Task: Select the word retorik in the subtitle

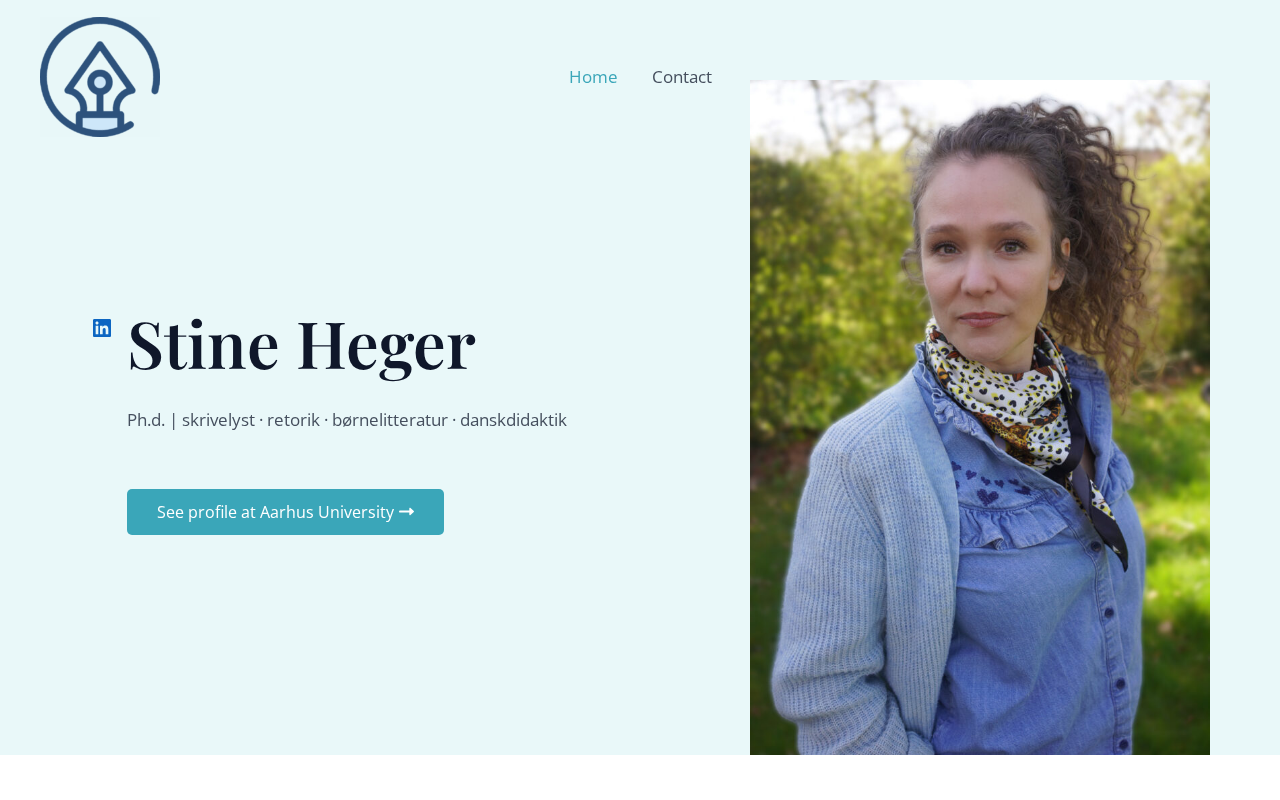Action: [x=293, y=420]
